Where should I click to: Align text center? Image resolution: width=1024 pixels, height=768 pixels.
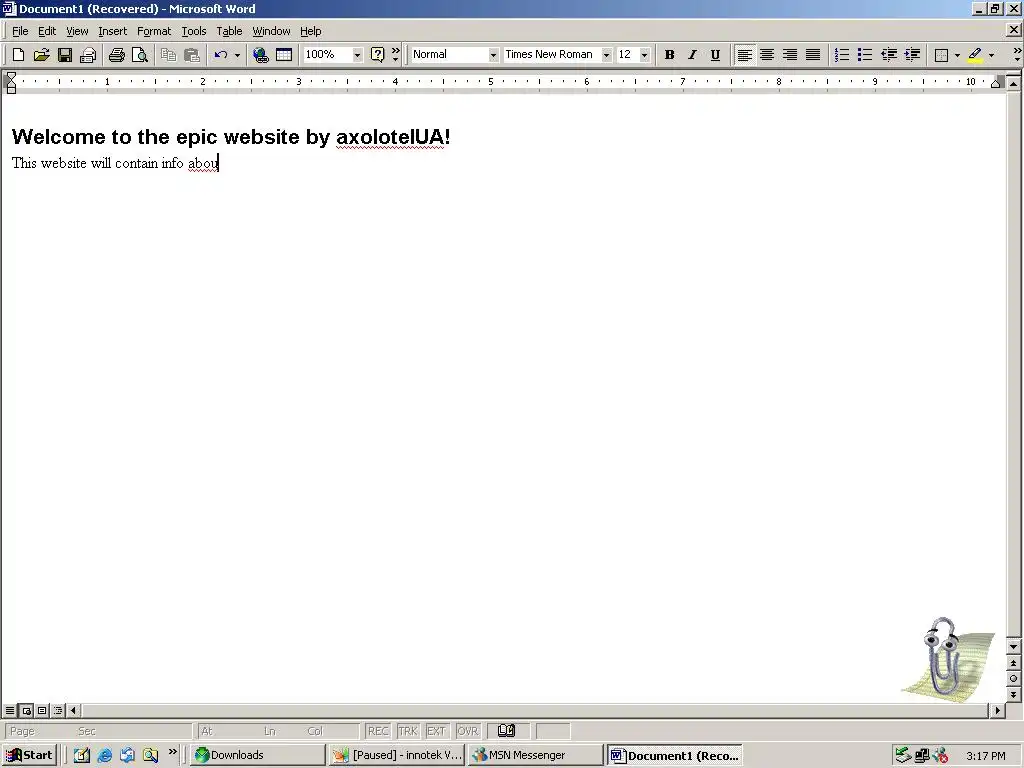pos(767,55)
